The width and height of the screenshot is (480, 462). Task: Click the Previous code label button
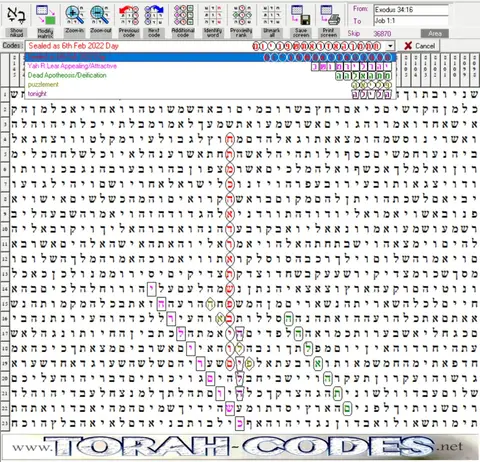tap(129, 32)
